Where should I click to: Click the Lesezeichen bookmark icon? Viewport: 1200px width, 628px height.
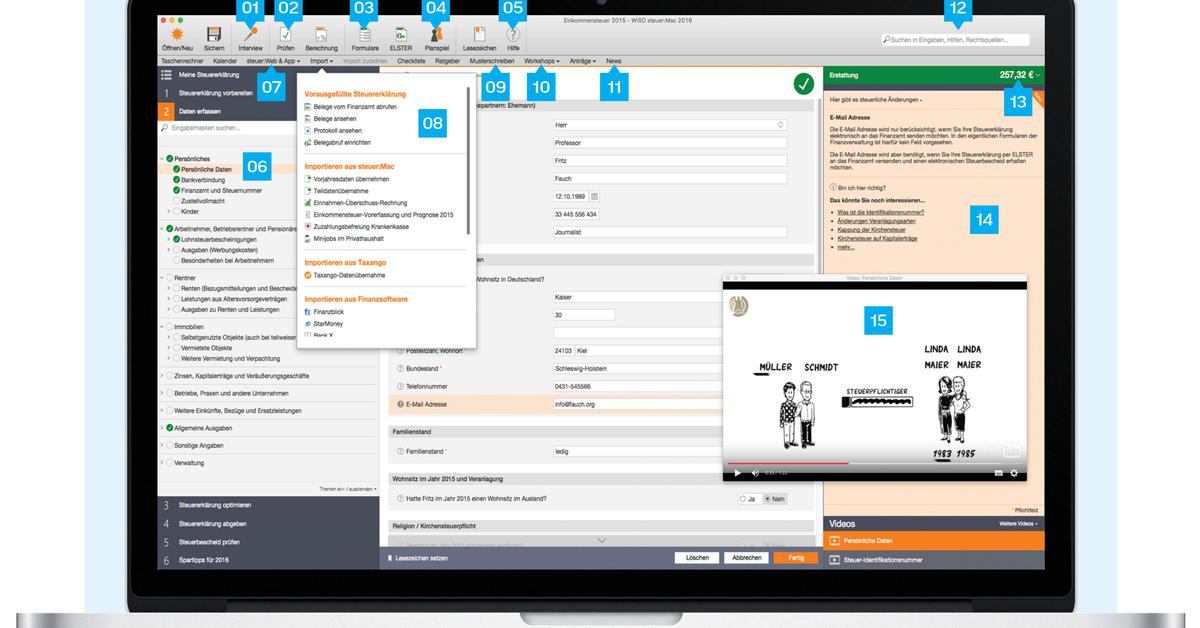479,34
